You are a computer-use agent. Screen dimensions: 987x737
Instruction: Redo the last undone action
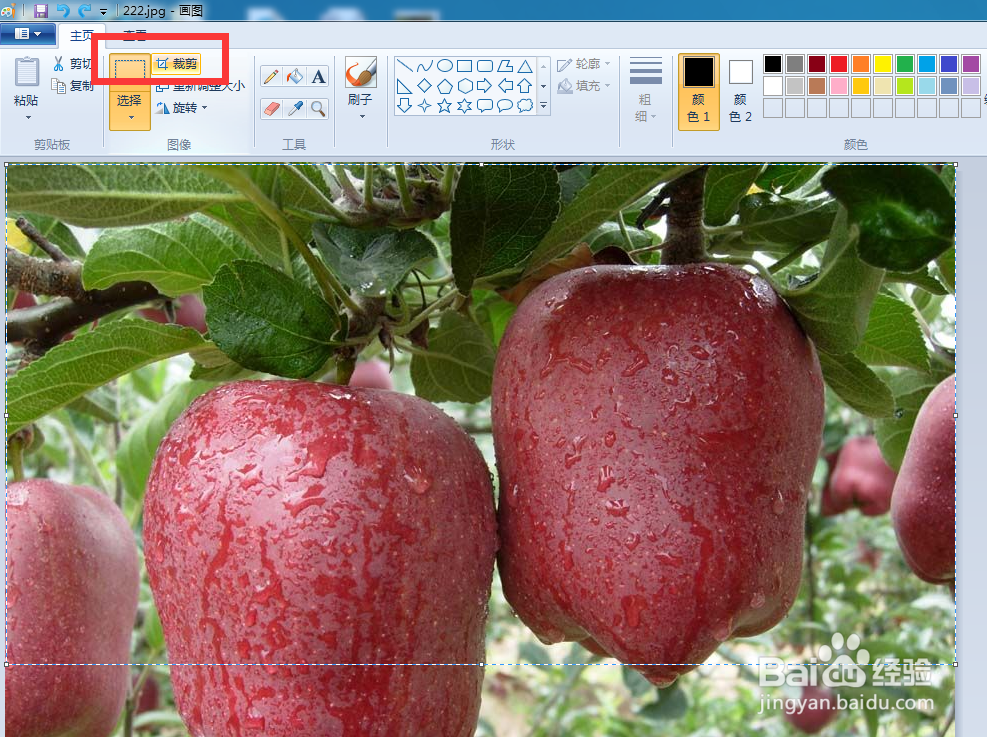[x=84, y=11]
